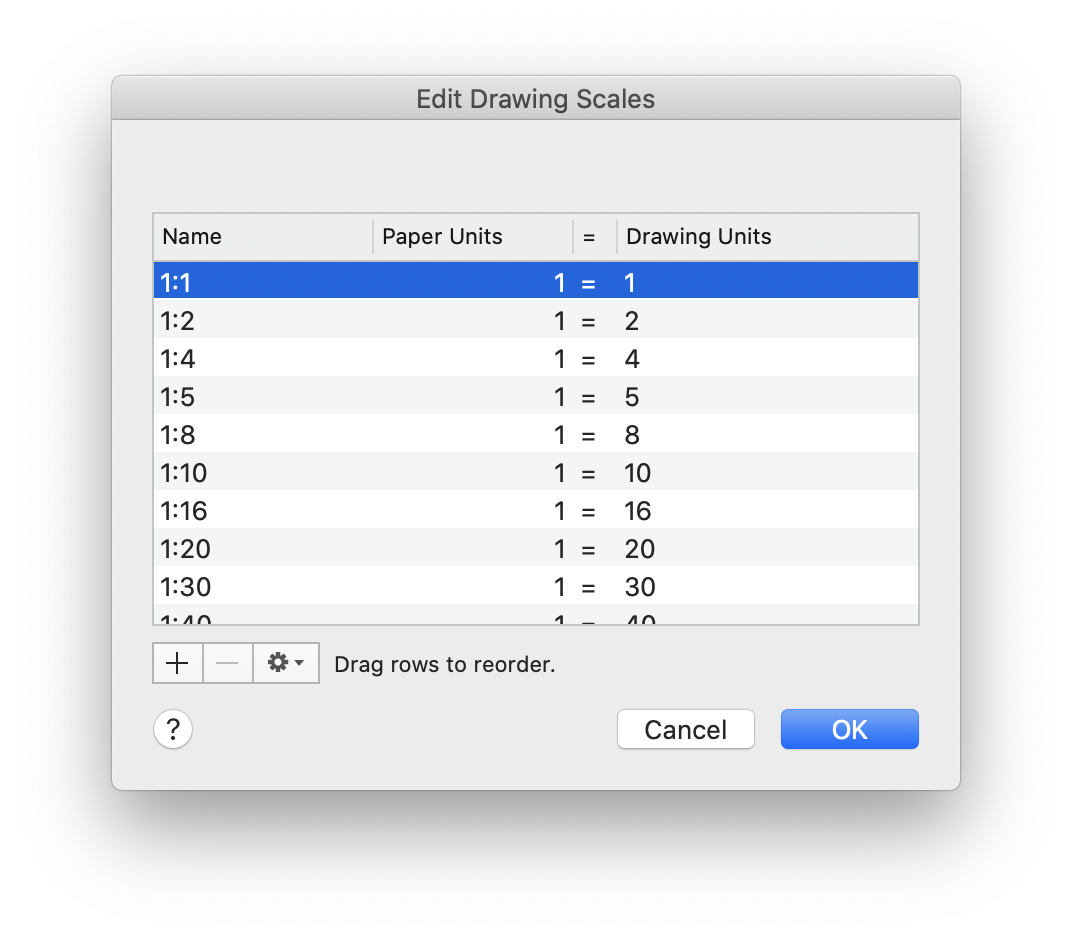Click the minus icon to remove scale

click(228, 663)
